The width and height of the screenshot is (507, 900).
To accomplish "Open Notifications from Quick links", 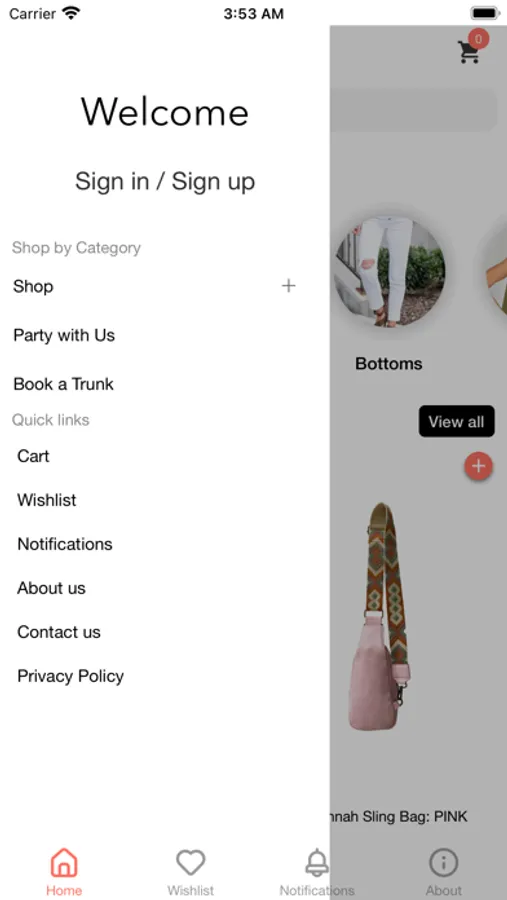I will click(x=65, y=544).
